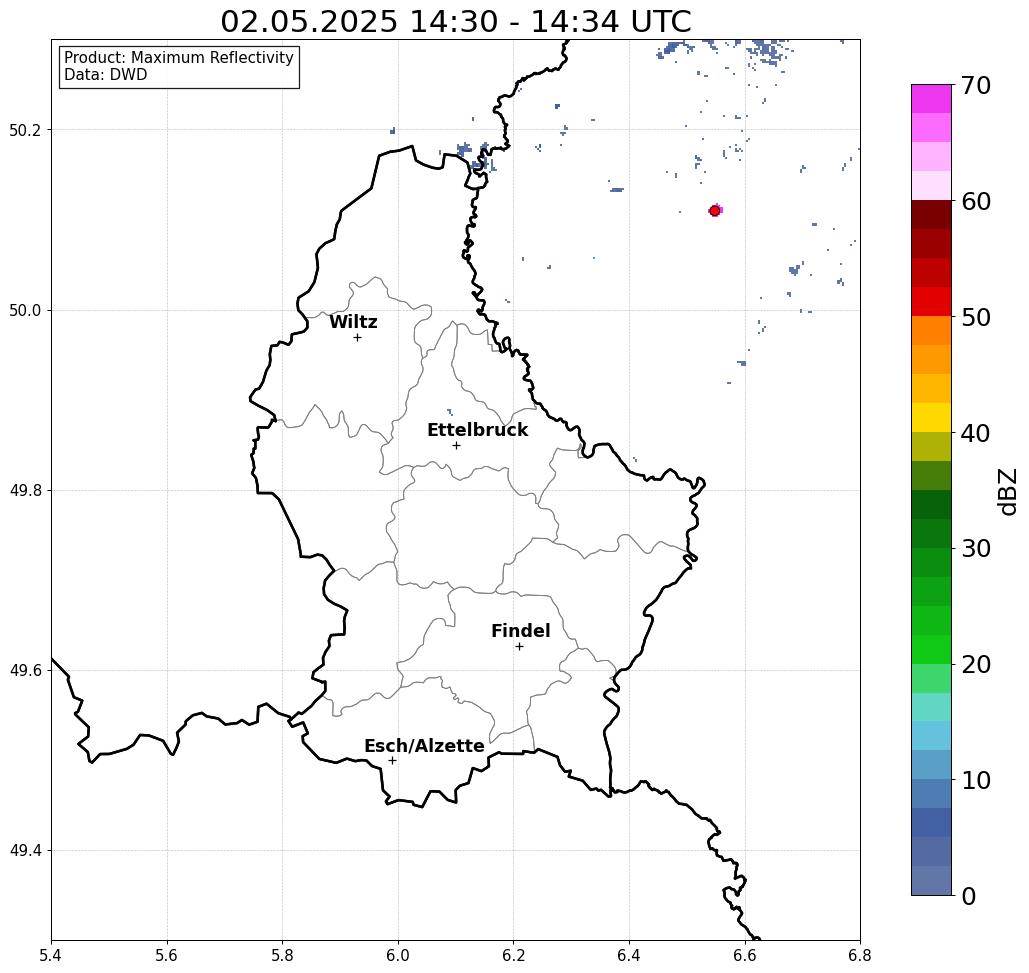Click the colorbar tick label 50

[976, 317]
